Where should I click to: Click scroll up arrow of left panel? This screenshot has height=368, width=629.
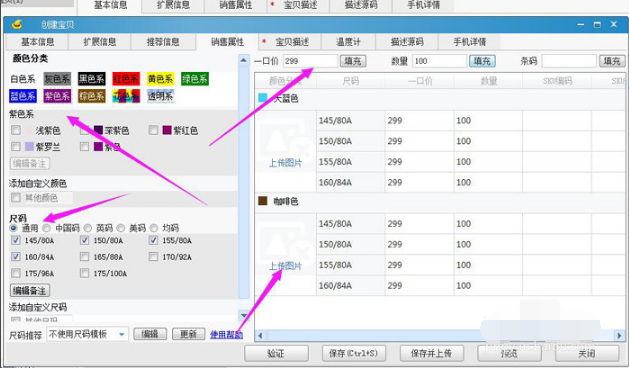coord(243,60)
